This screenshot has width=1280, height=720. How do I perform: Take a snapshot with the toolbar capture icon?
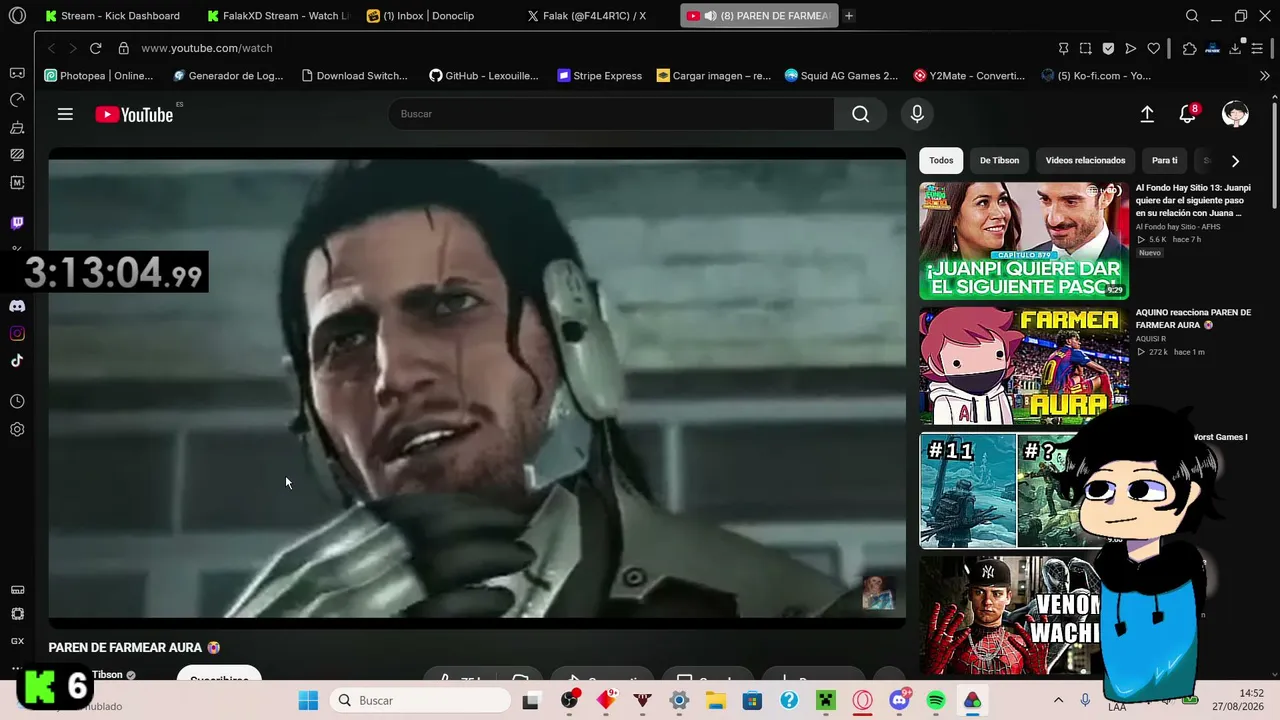1086,48
